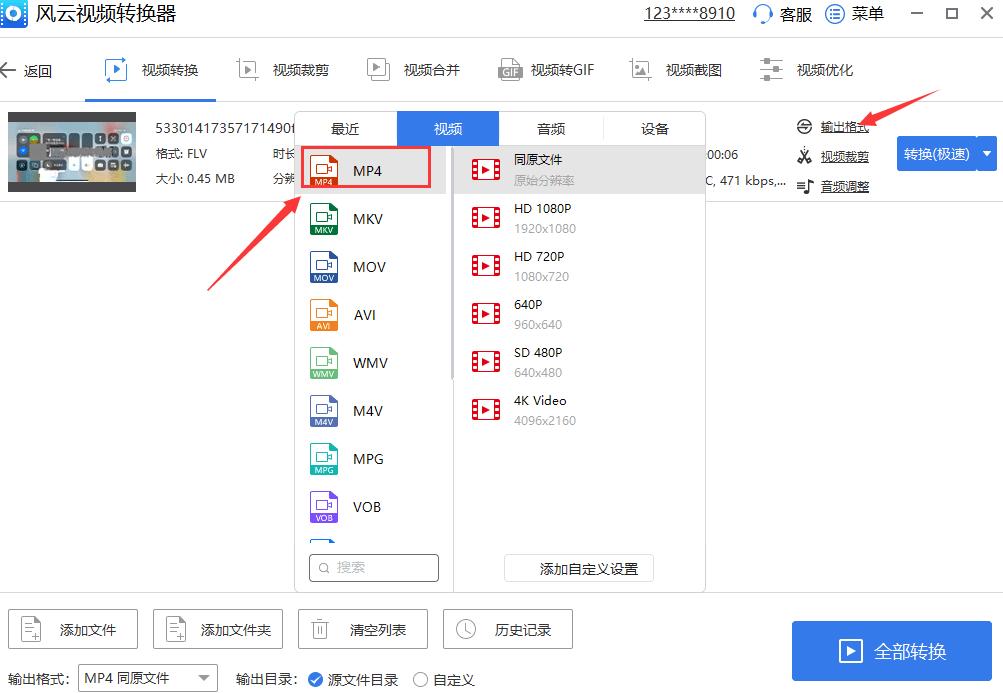Image resolution: width=1003 pixels, height=693 pixels.
Task: Select the 自定义 output directory radio
Action: point(420,679)
